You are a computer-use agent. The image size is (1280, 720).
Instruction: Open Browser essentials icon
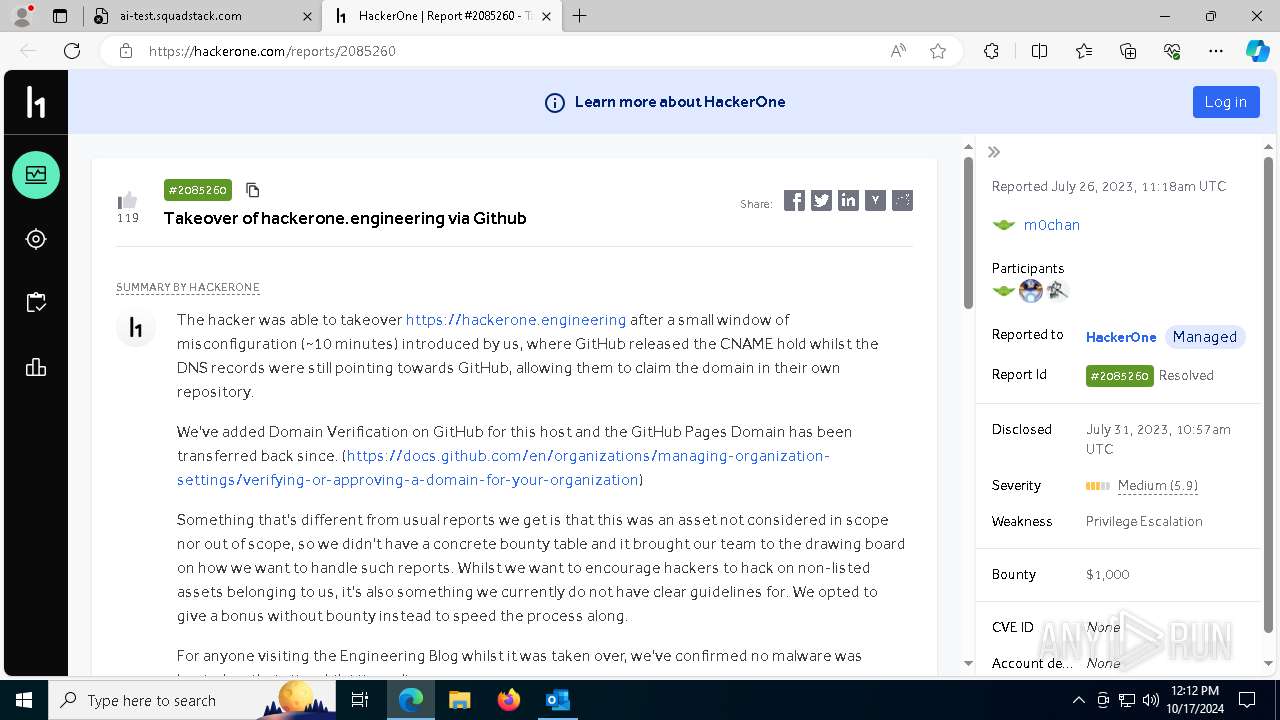1172,51
